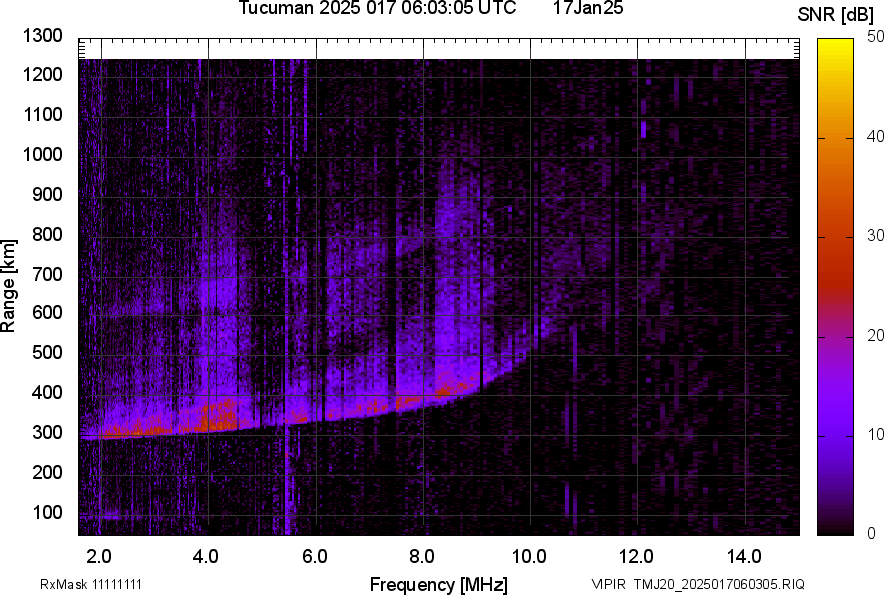
Task: Click the 8.0 frequency tick label
Action: pyautogui.click(x=422, y=556)
